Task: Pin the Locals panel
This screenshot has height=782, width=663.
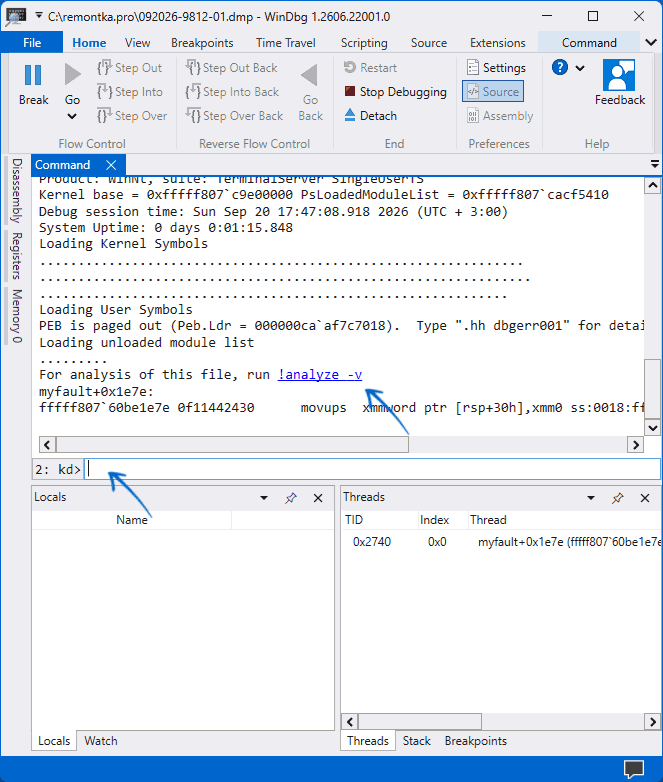Action: pos(291,498)
